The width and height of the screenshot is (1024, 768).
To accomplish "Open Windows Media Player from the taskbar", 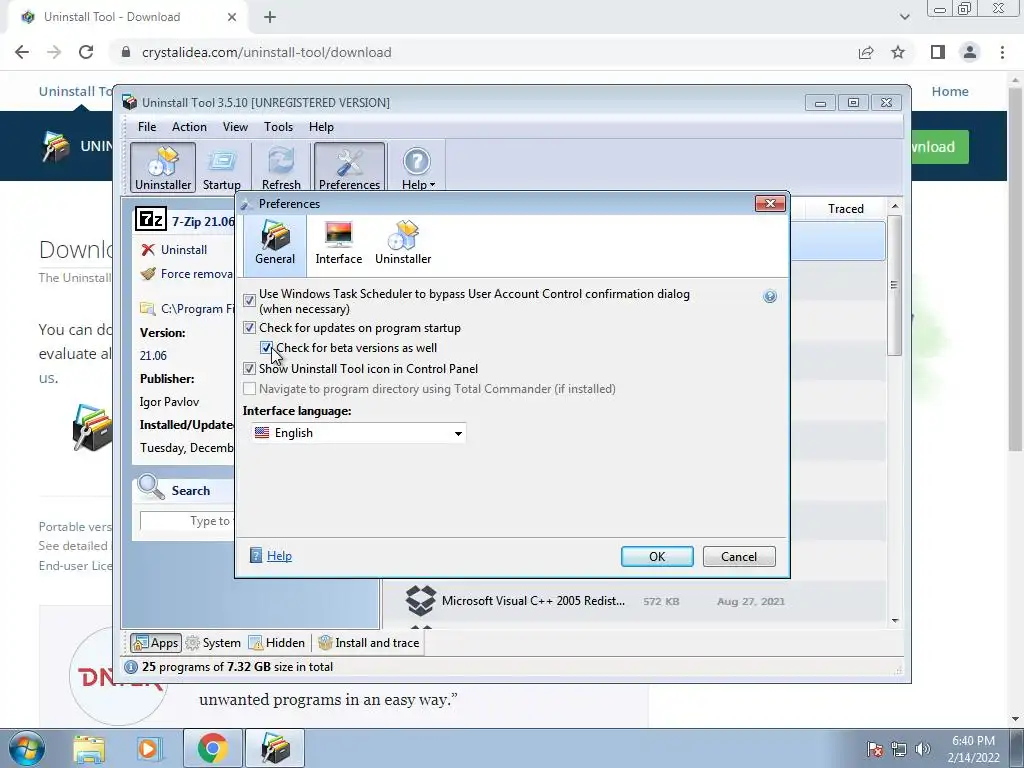I will [x=148, y=748].
